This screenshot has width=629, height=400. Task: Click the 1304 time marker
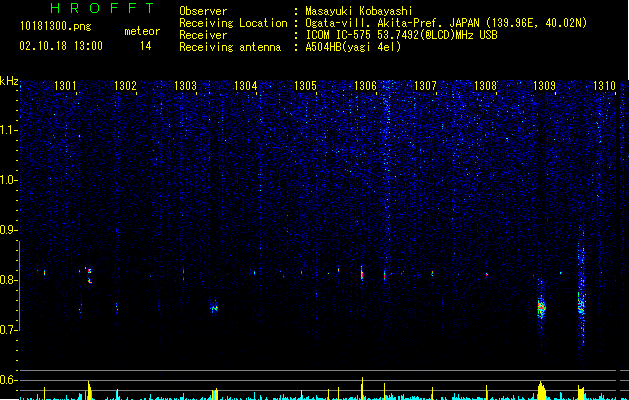point(245,86)
